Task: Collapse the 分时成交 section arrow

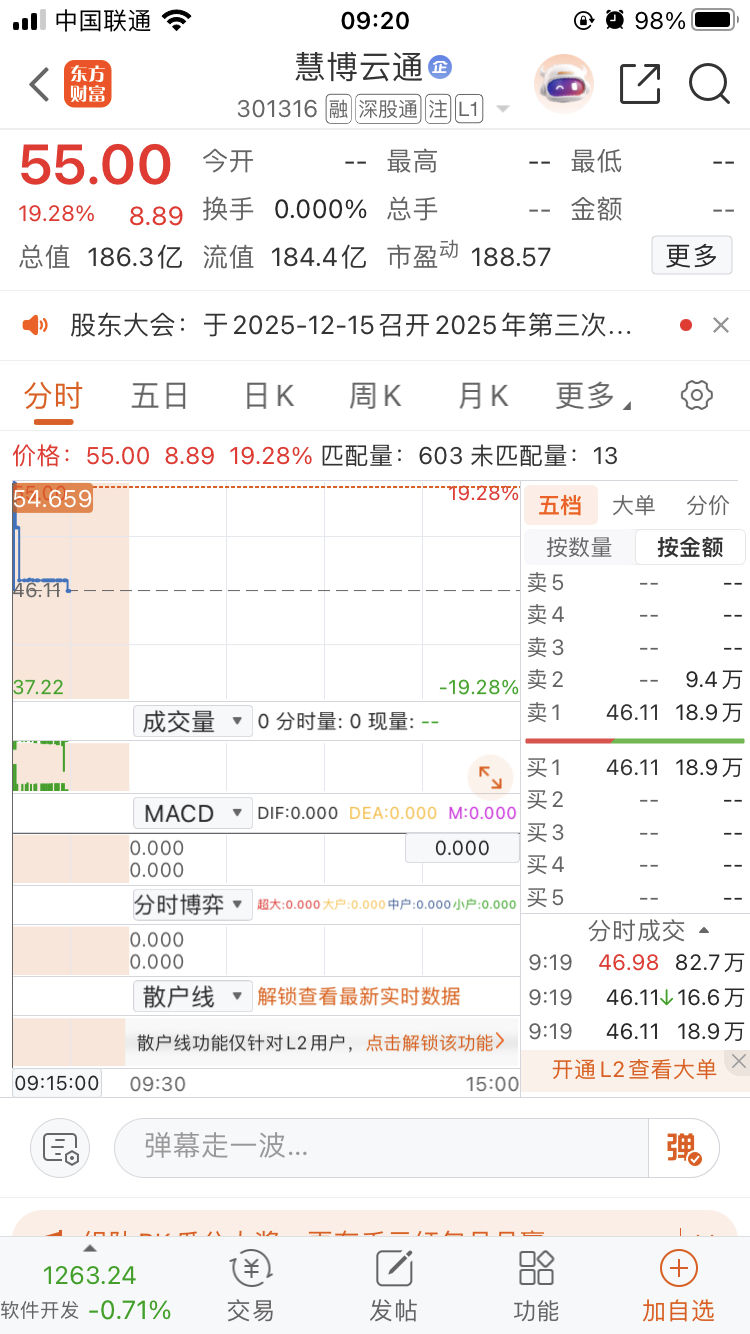Action: point(704,931)
